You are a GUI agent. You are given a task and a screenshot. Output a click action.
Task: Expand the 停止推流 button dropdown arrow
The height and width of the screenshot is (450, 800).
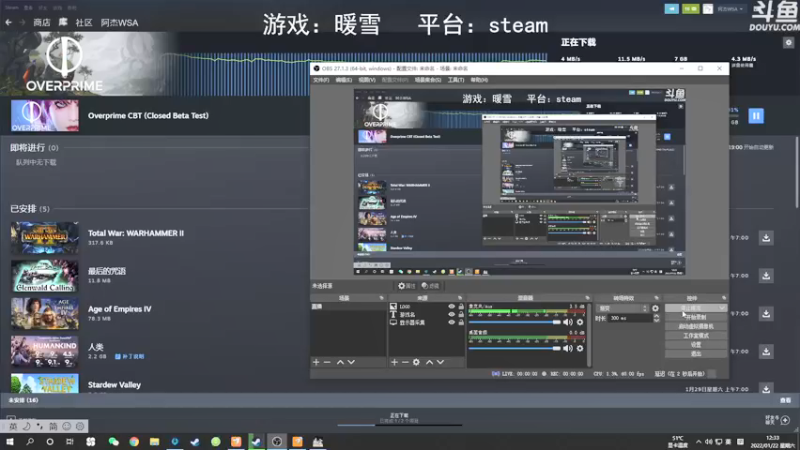[721, 308]
